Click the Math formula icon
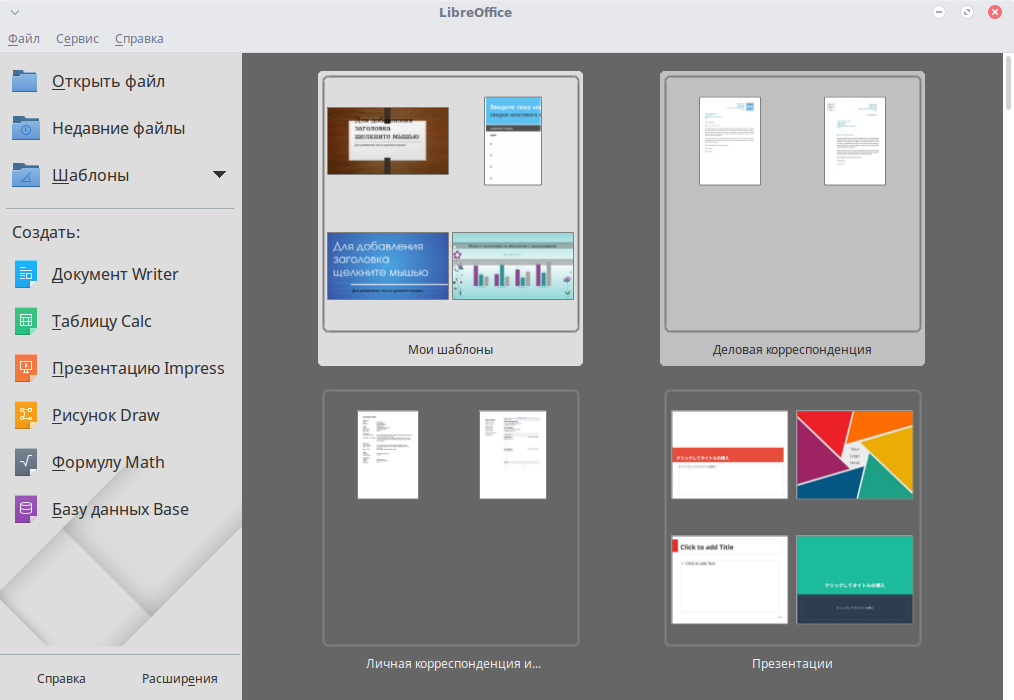1014x700 pixels. [x=26, y=463]
